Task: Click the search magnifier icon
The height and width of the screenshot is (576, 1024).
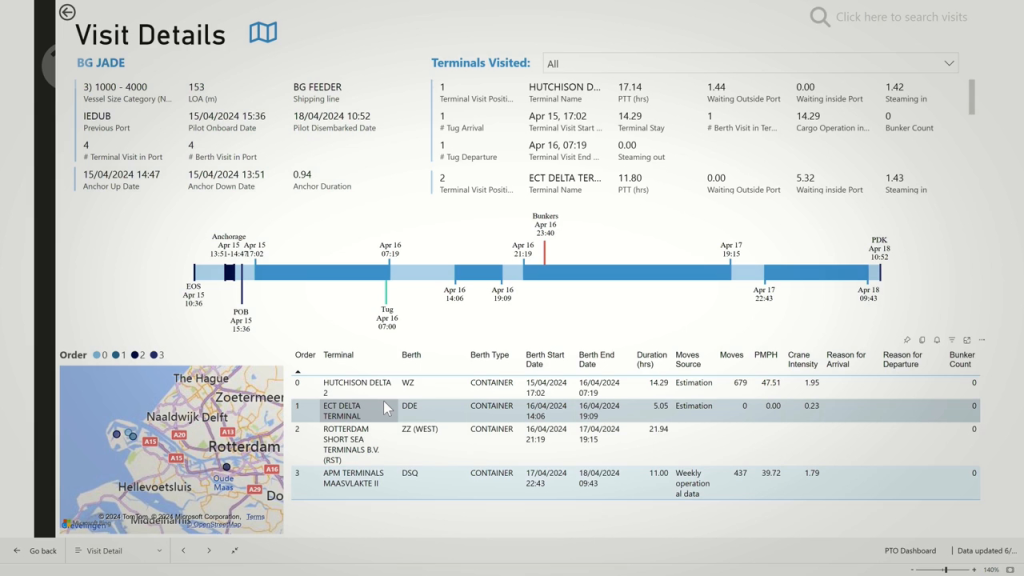Action: 820,17
